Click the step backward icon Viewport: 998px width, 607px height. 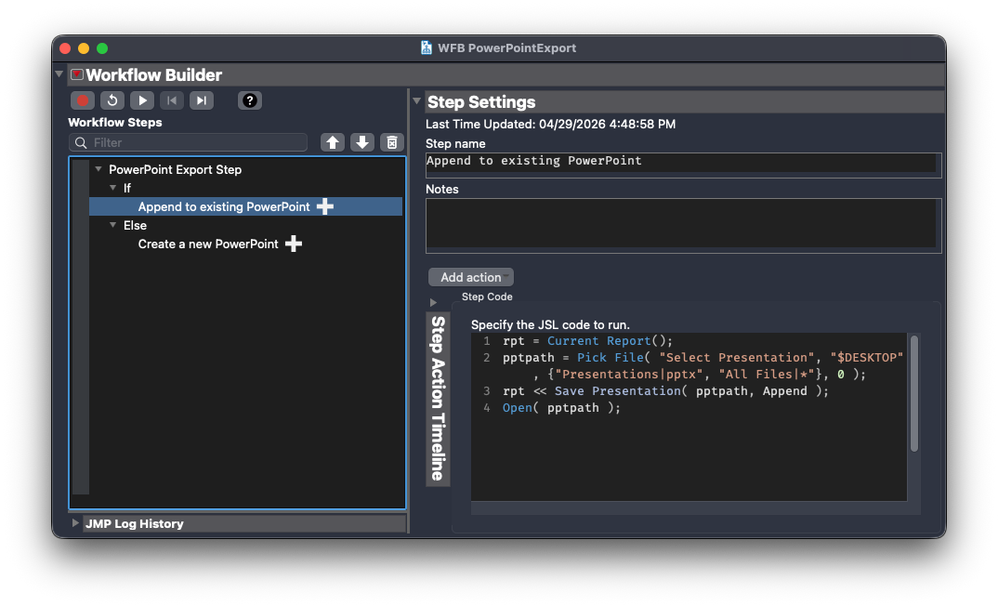(x=172, y=101)
